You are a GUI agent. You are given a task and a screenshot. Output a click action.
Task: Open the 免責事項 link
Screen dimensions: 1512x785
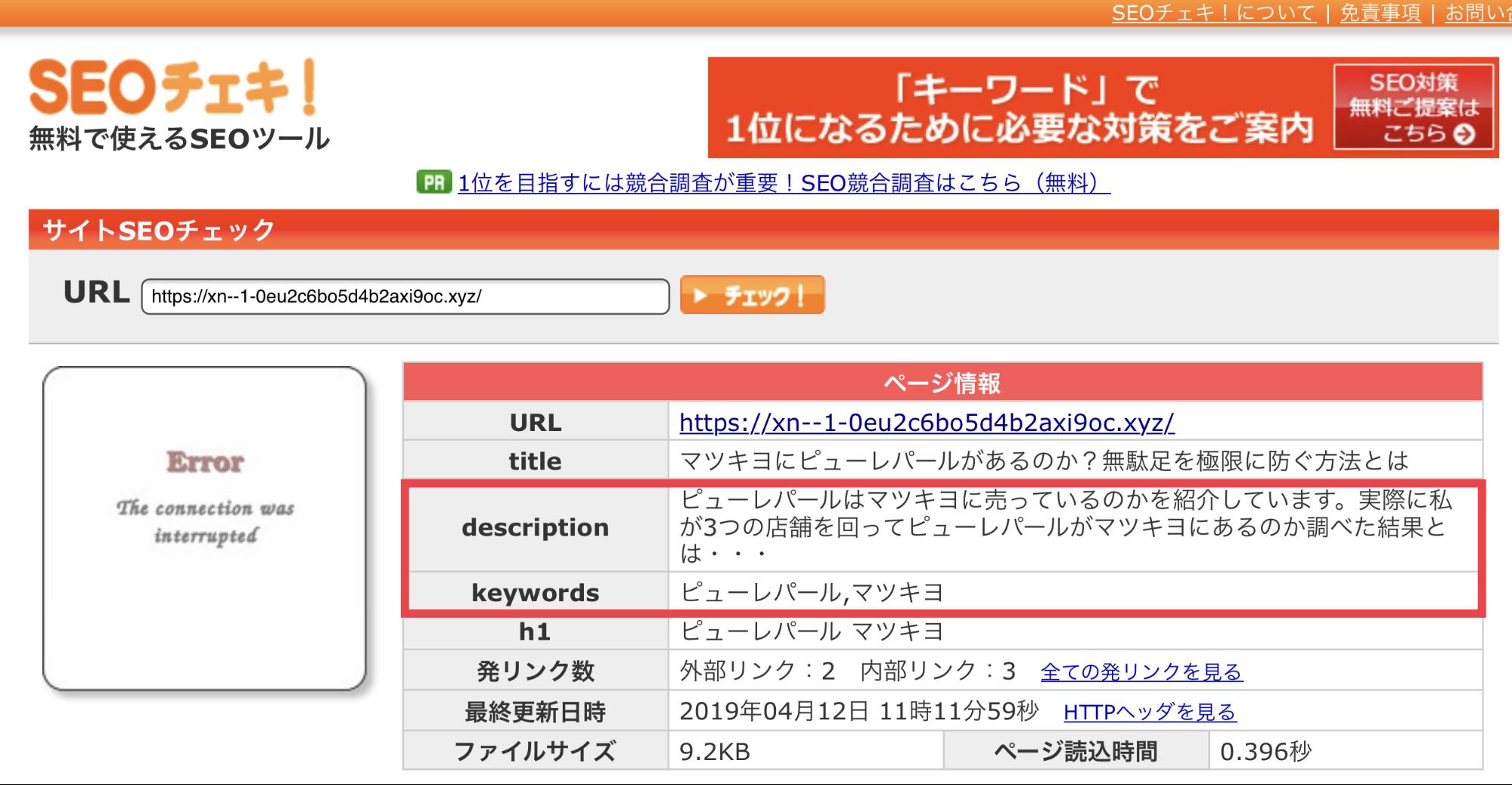[x=1380, y=13]
